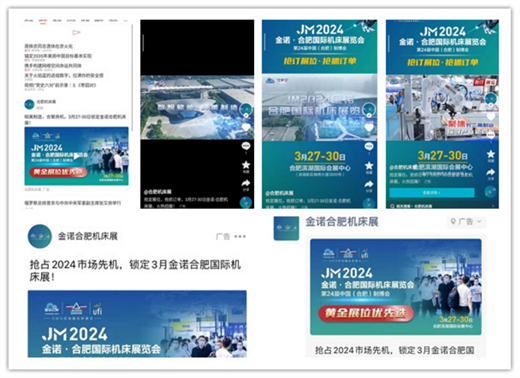Tap the account avatar on the robot arm video
The height and width of the screenshot is (378, 520).
point(491,99)
